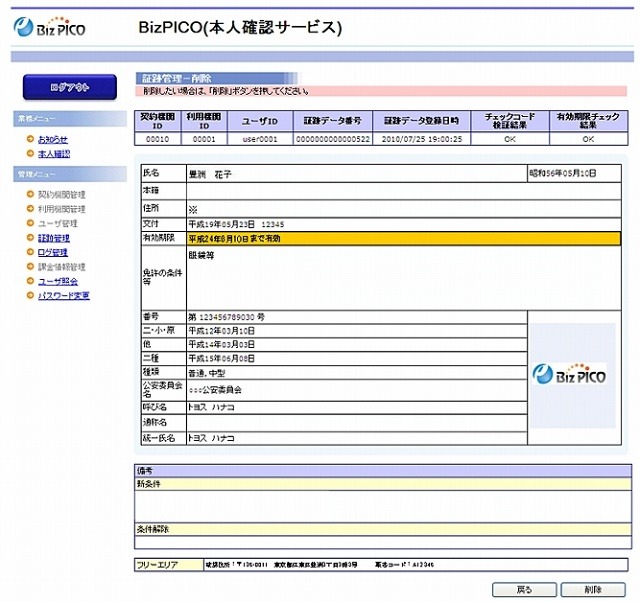The image size is (640, 603).
Task: Click the BizPICO(本人確認サービス) page title
Action: pos(240,27)
